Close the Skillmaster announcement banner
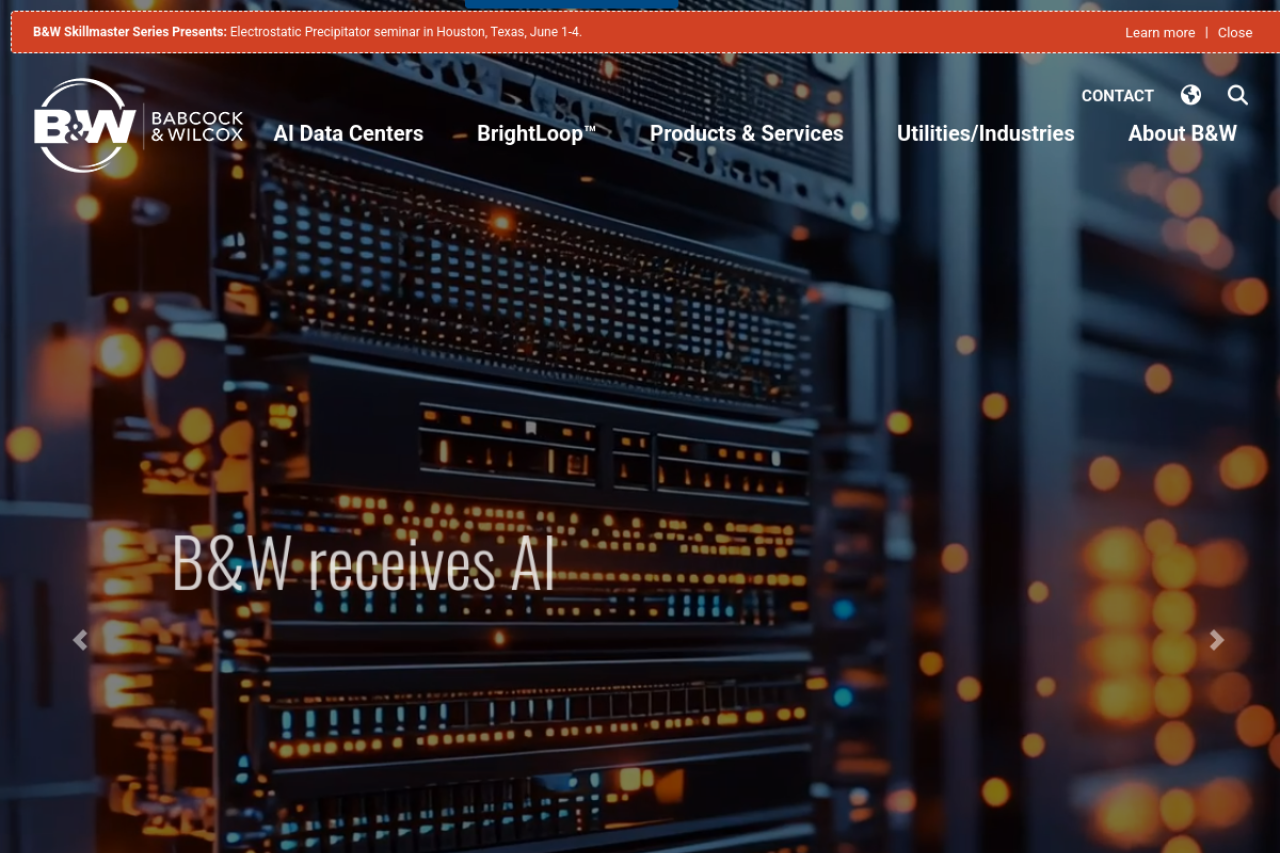This screenshot has height=853, width=1280. point(1234,32)
